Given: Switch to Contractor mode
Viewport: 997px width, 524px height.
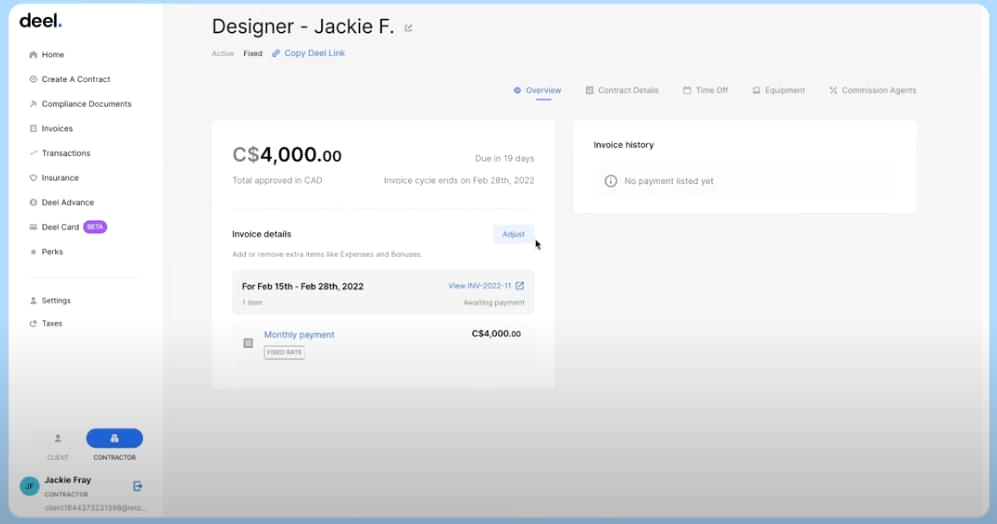Looking at the screenshot, I should (x=114, y=438).
